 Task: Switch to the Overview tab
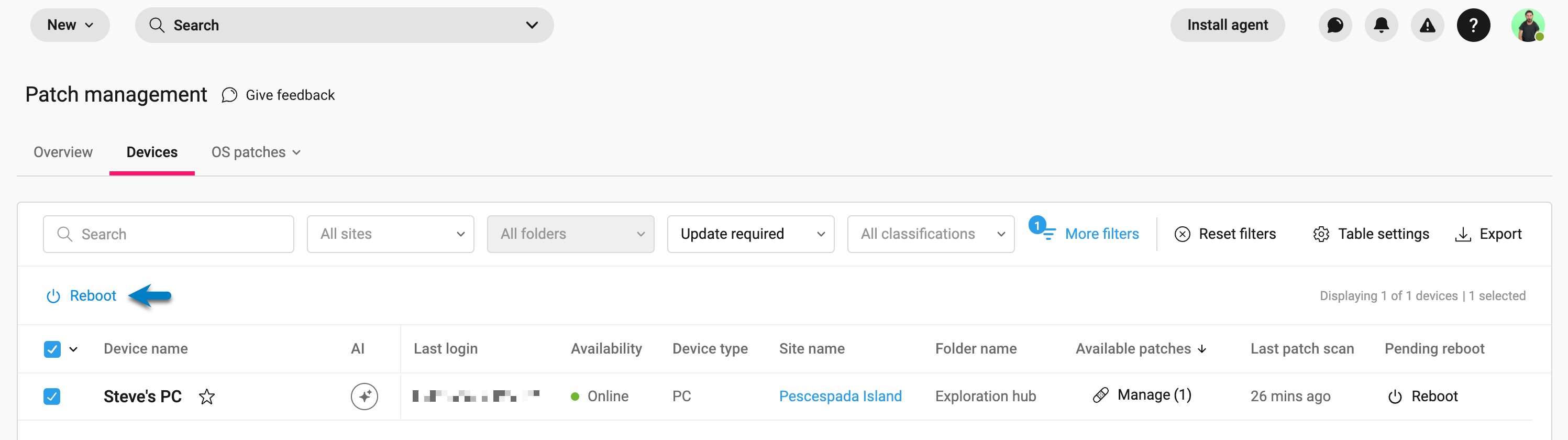[63, 152]
